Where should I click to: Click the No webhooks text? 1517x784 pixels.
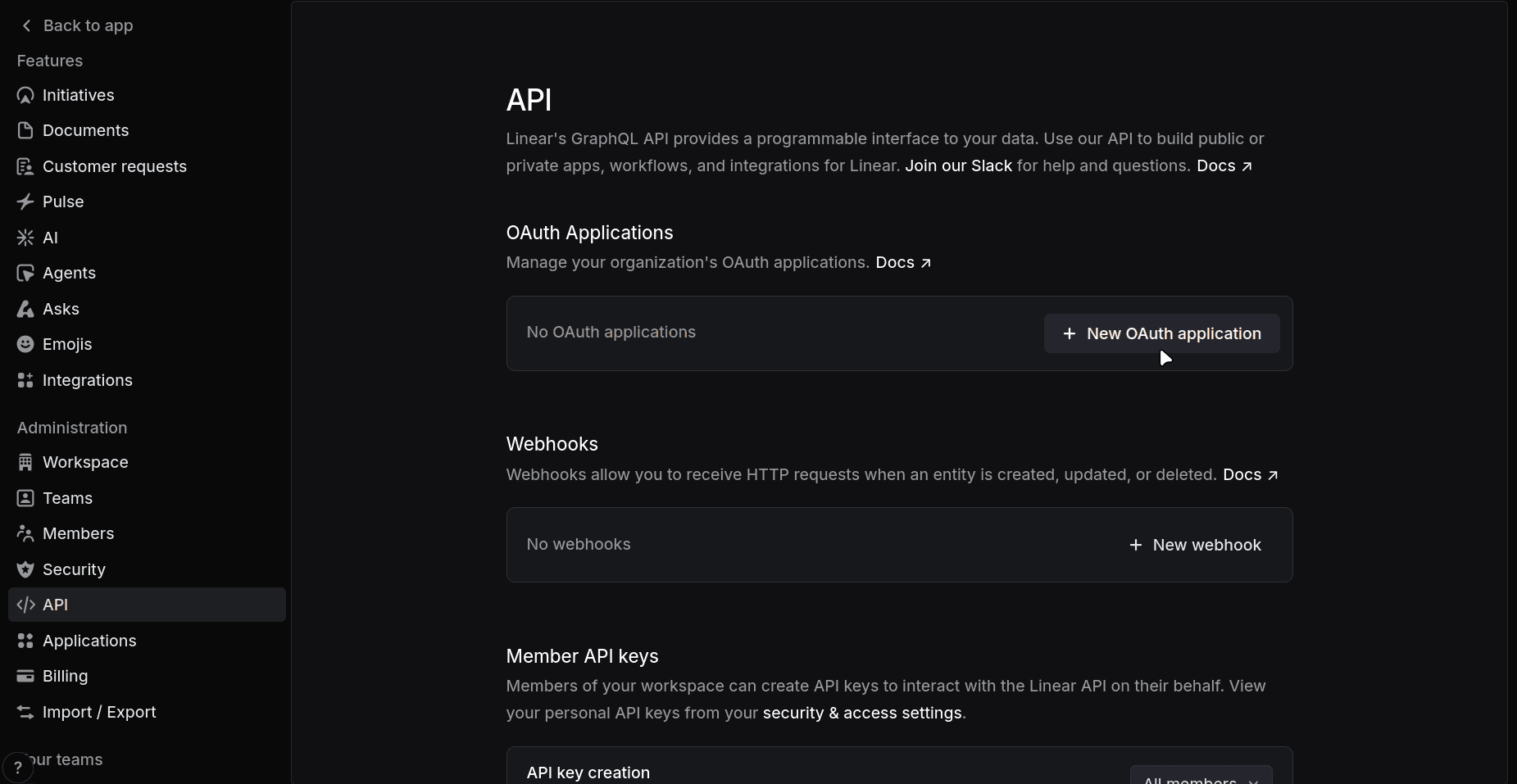[579, 544]
